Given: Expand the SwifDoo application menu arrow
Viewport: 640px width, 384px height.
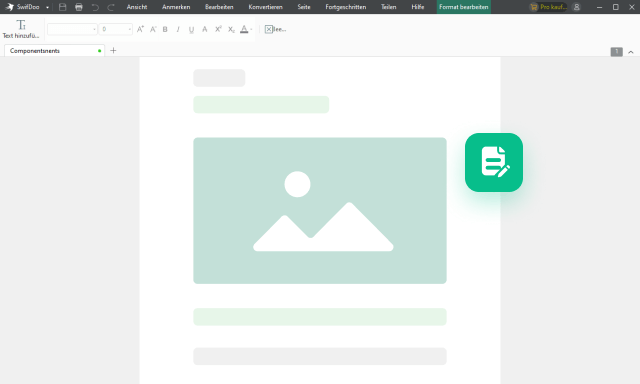Looking at the screenshot, I should click(x=47, y=7).
